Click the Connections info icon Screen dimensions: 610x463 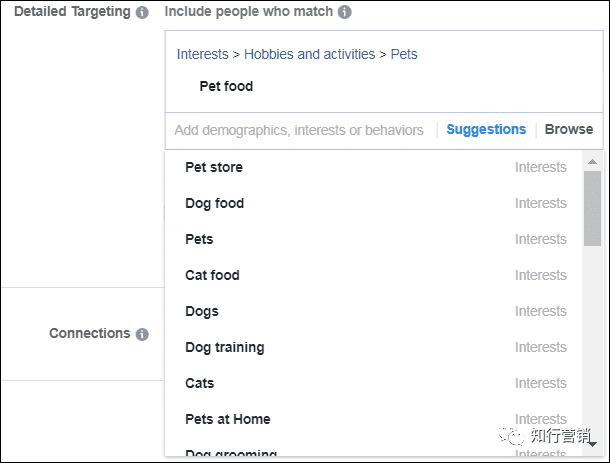click(x=142, y=334)
